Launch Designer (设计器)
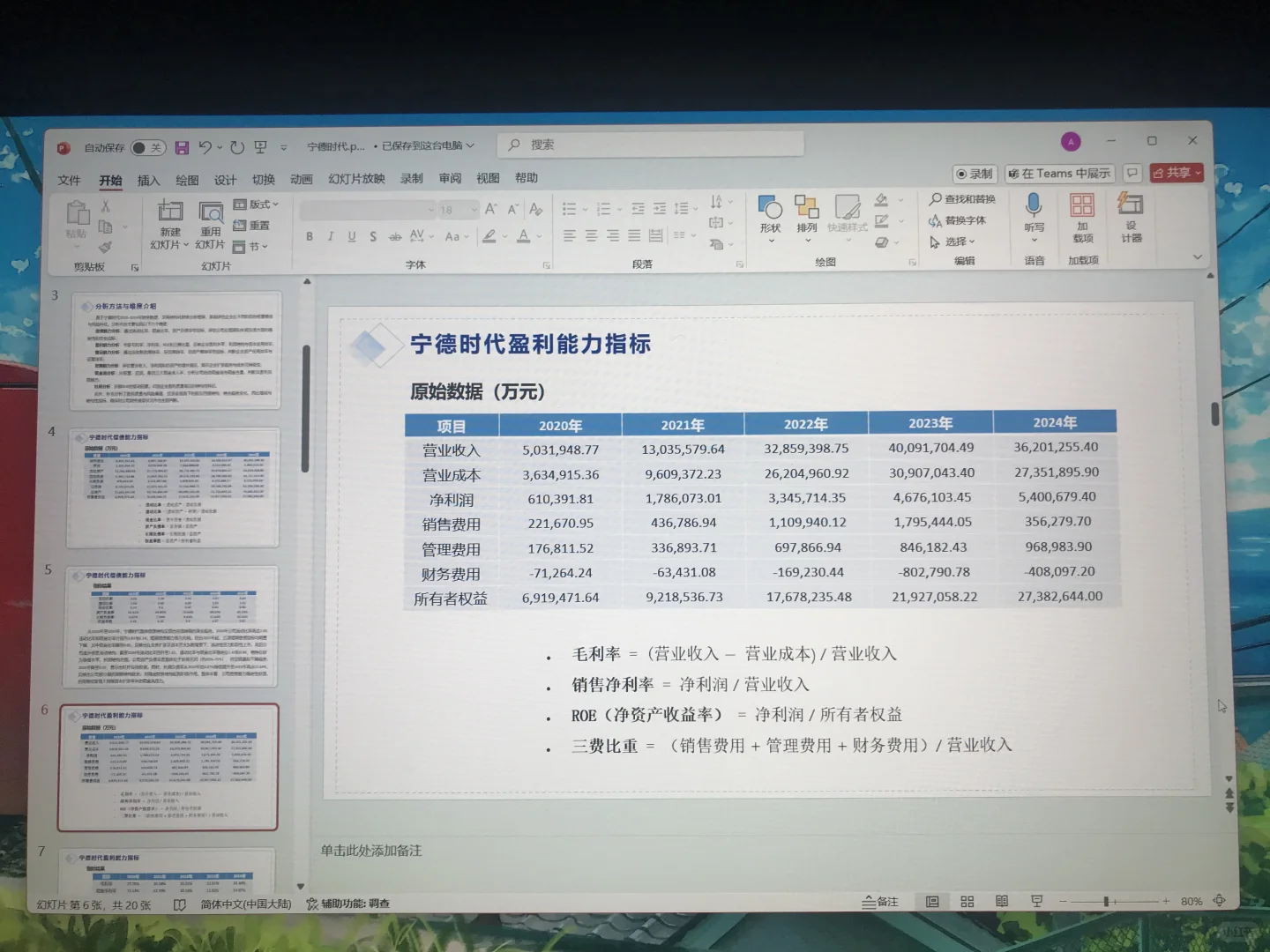 point(1132,217)
